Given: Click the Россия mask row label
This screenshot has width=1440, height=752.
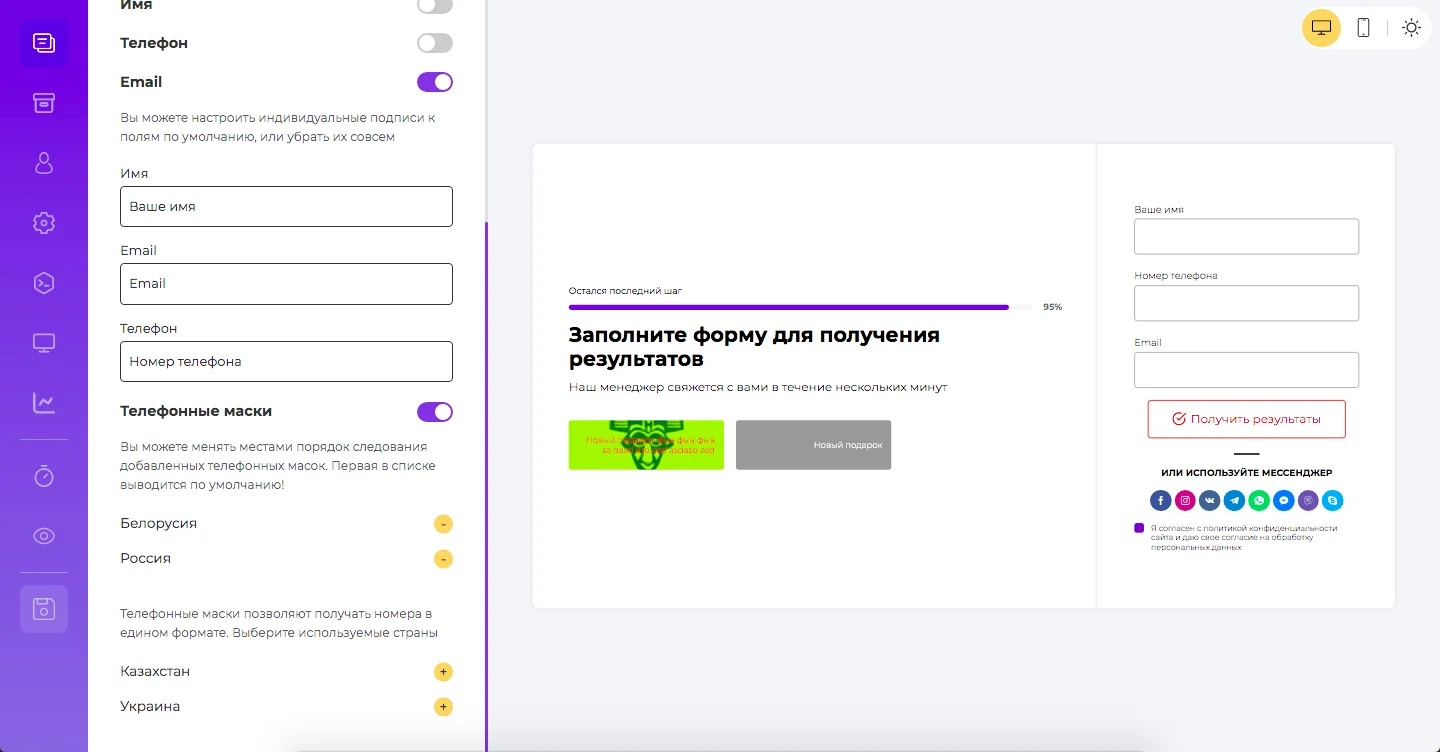Looking at the screenshot, I should pyautogui.click(x=145, y=559).
